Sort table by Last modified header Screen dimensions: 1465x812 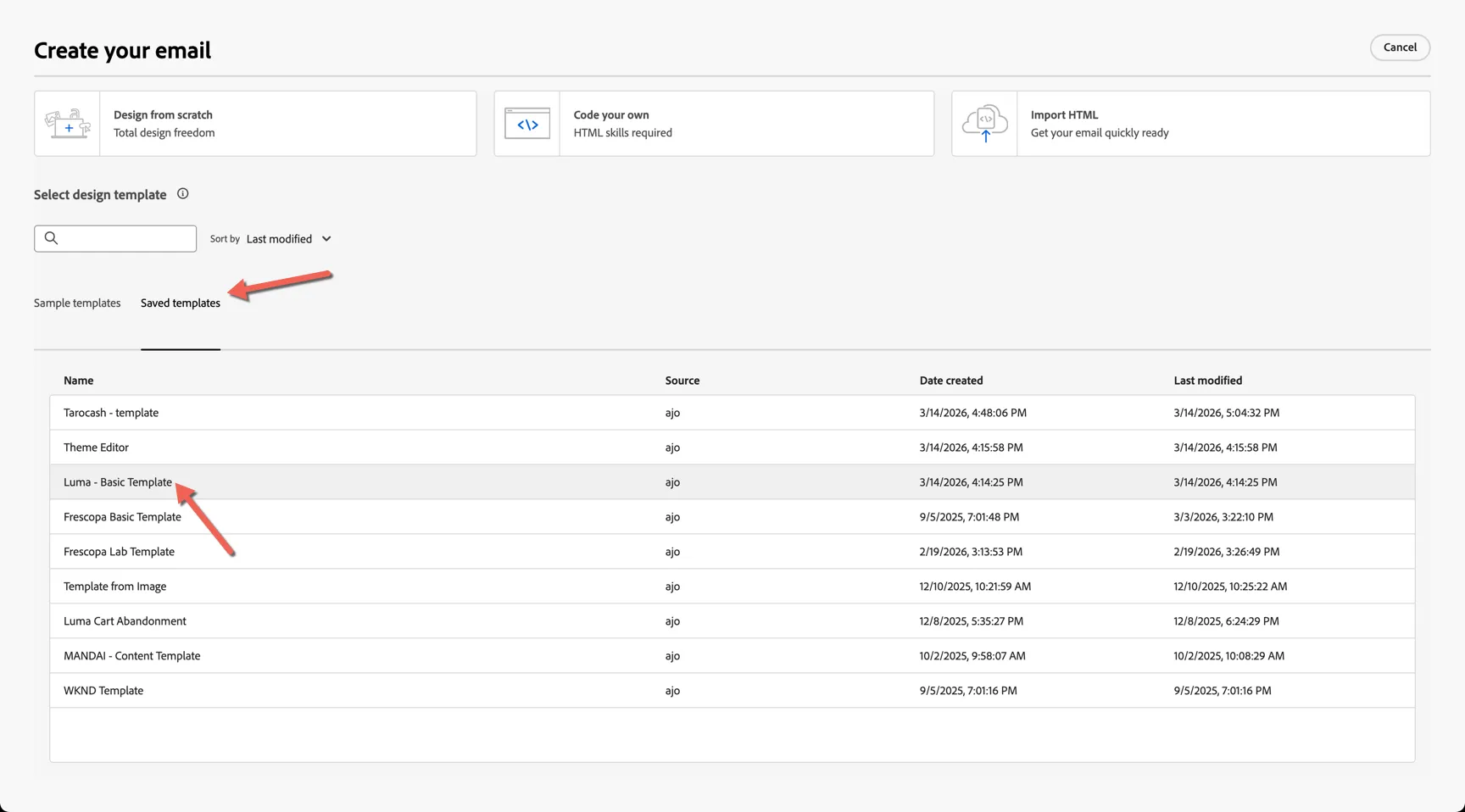pyautogui.click(x=1208, y=381)
